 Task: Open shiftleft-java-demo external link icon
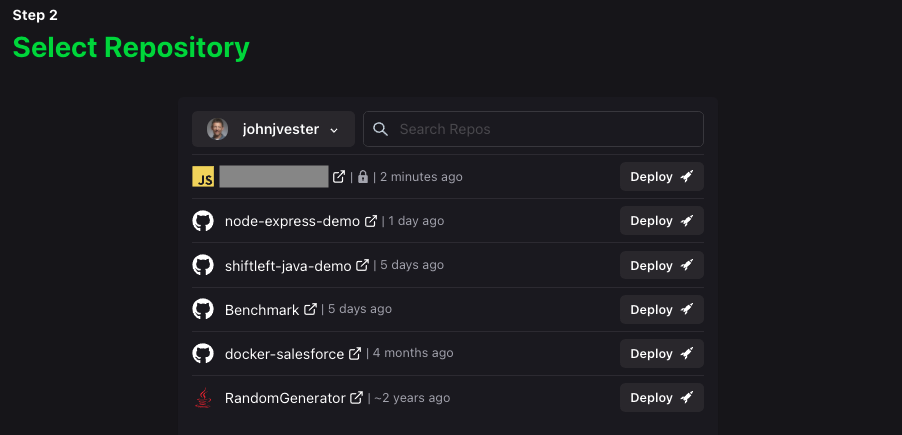tap(363, 266)
